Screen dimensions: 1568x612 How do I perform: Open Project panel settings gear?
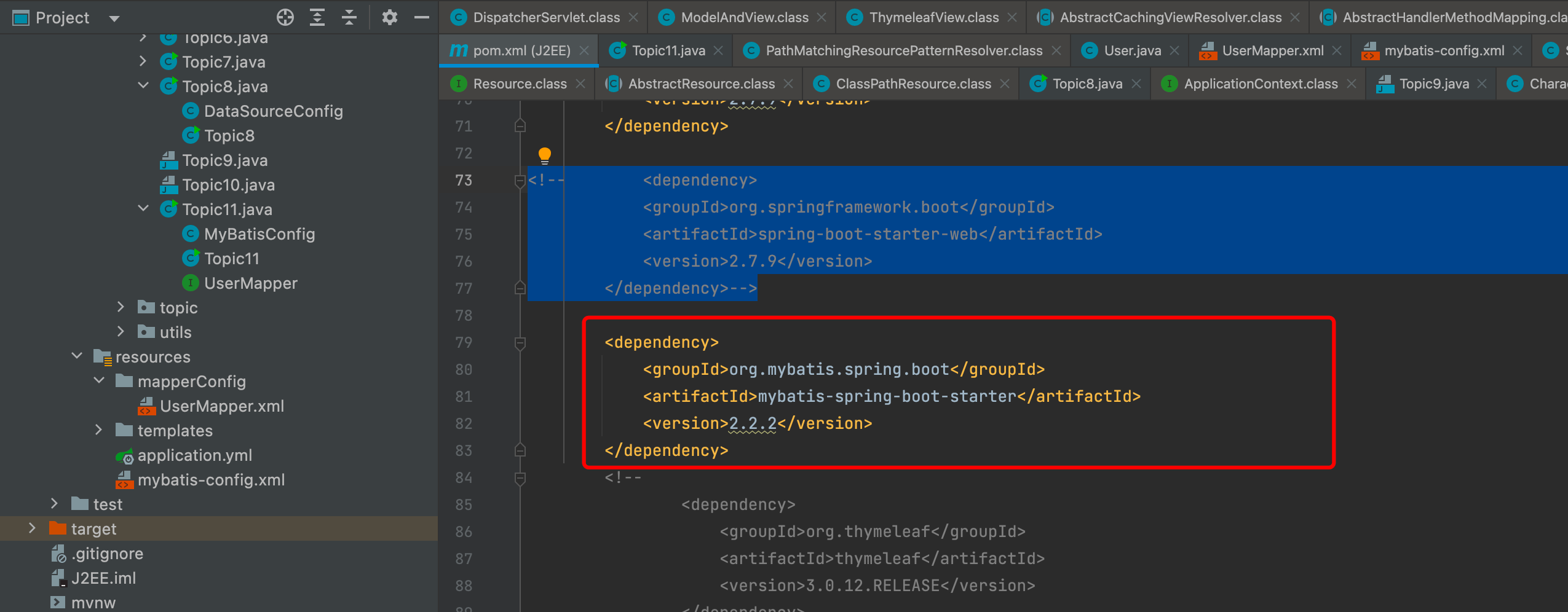(x=389, y=17)
